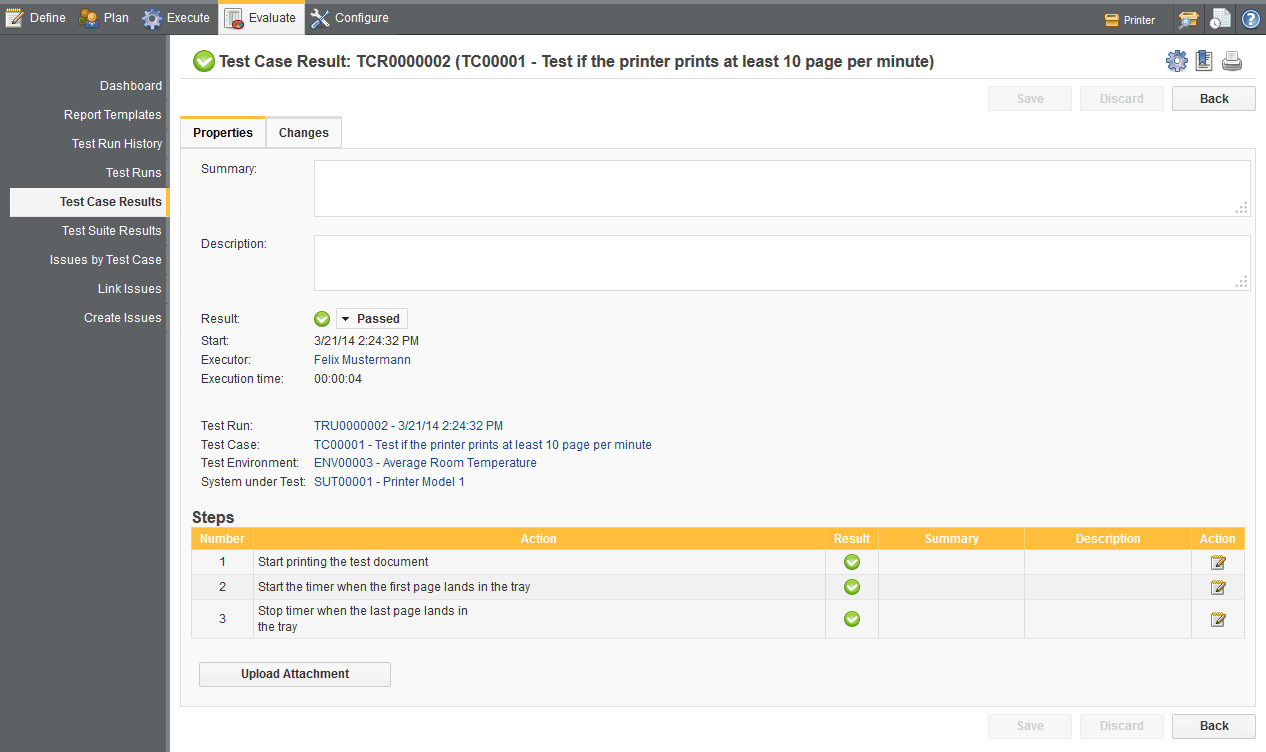This screenshot has height=752, width=1266.
Task: Click step 3 result check icon
Action: tap(852, 619)
